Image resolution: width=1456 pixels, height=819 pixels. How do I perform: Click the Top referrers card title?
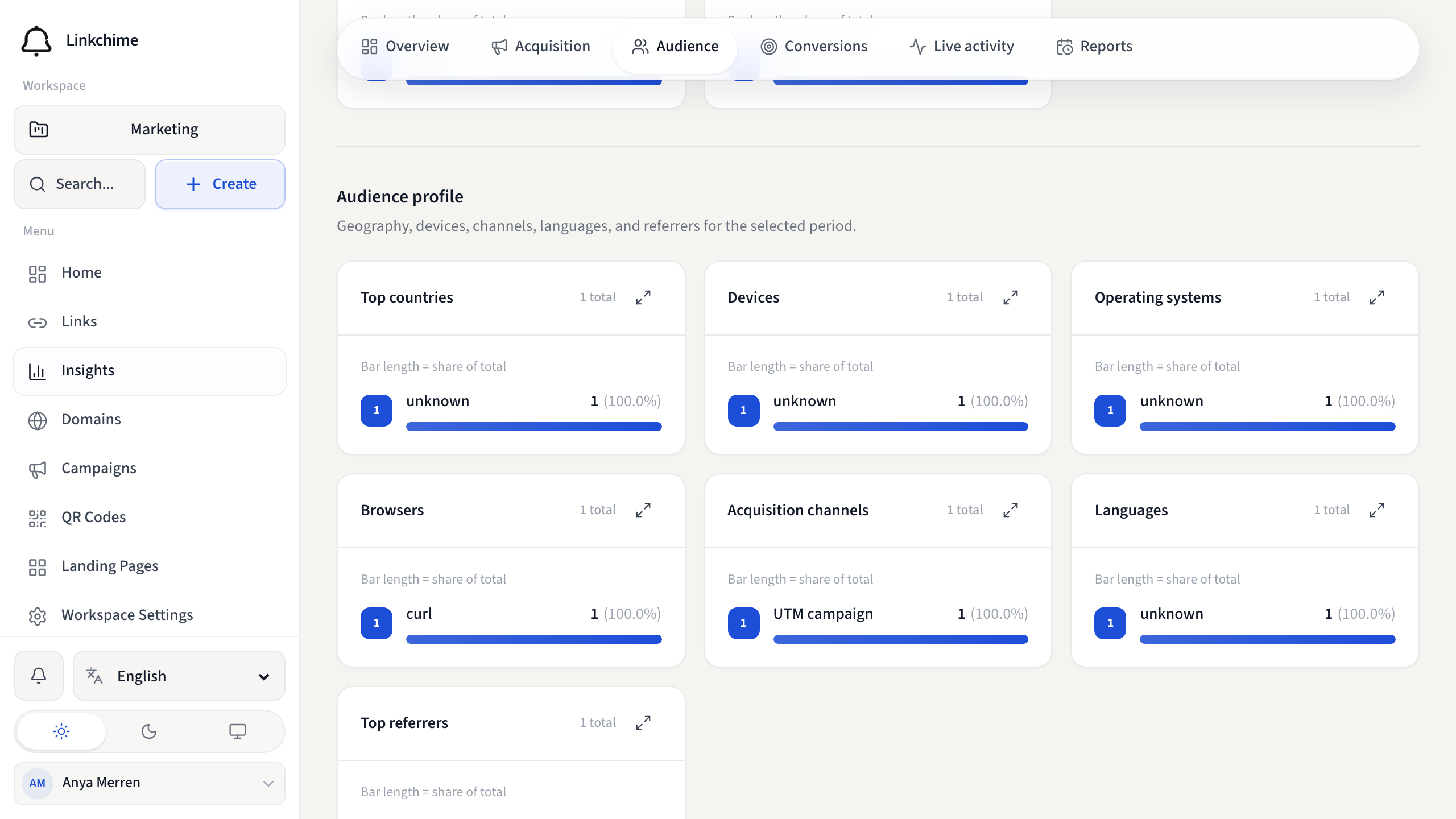click(404, 723)
